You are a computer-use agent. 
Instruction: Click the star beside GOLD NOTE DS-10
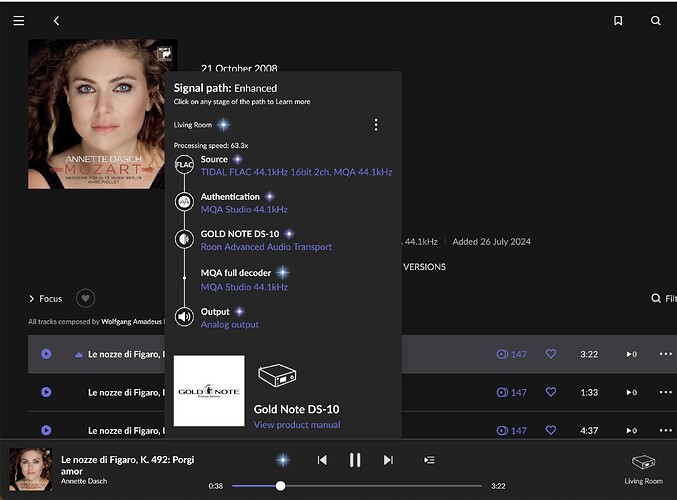[x=289, y=234]
